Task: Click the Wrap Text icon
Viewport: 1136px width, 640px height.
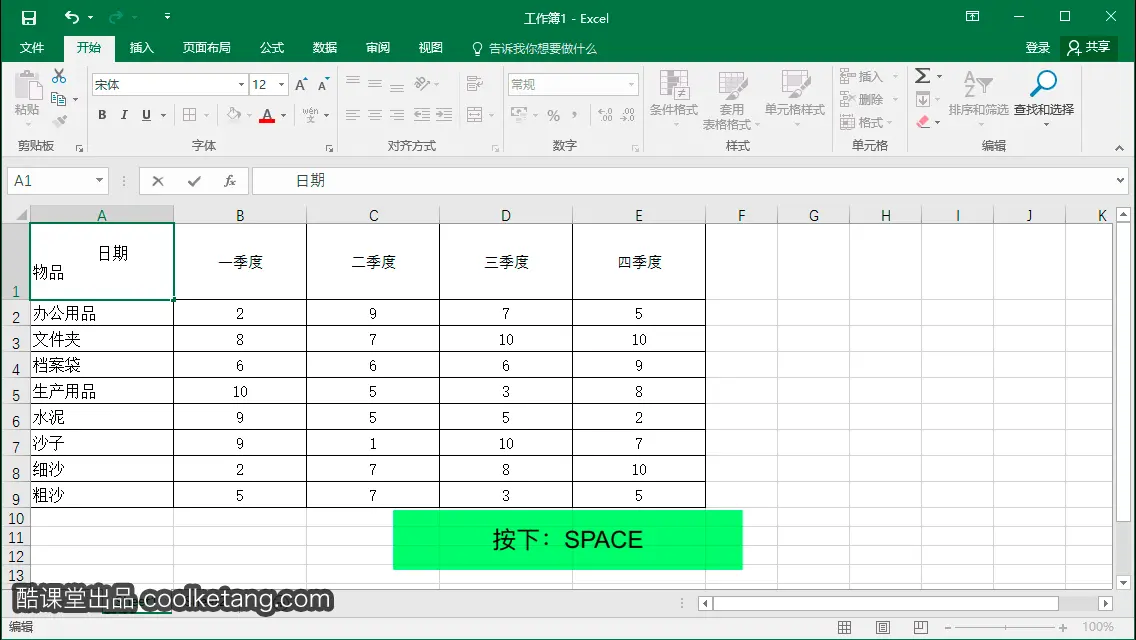Action: [475, 83]
